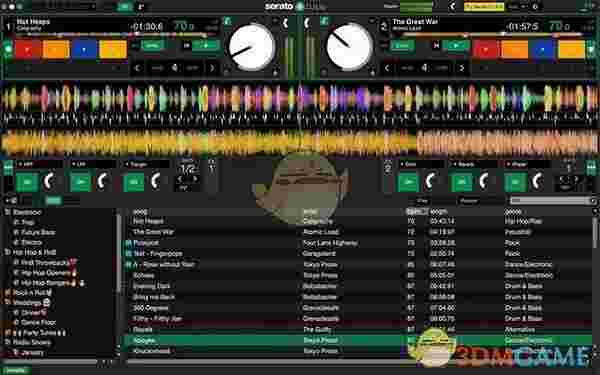The image size is (600, 375).
Task: Sort library by song column
Action: click(140, 212)
